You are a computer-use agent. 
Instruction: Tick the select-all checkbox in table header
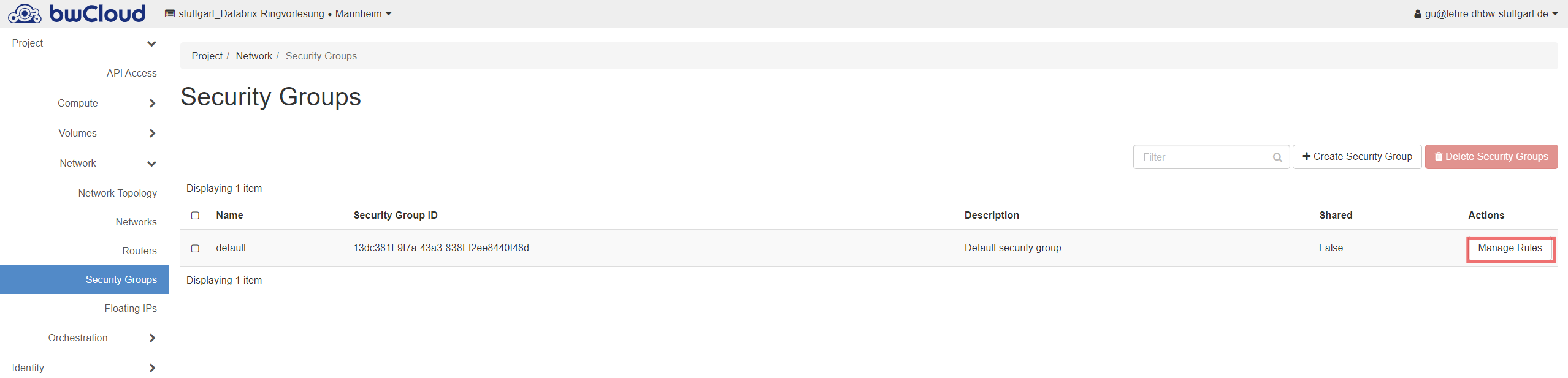click(195, 216)
